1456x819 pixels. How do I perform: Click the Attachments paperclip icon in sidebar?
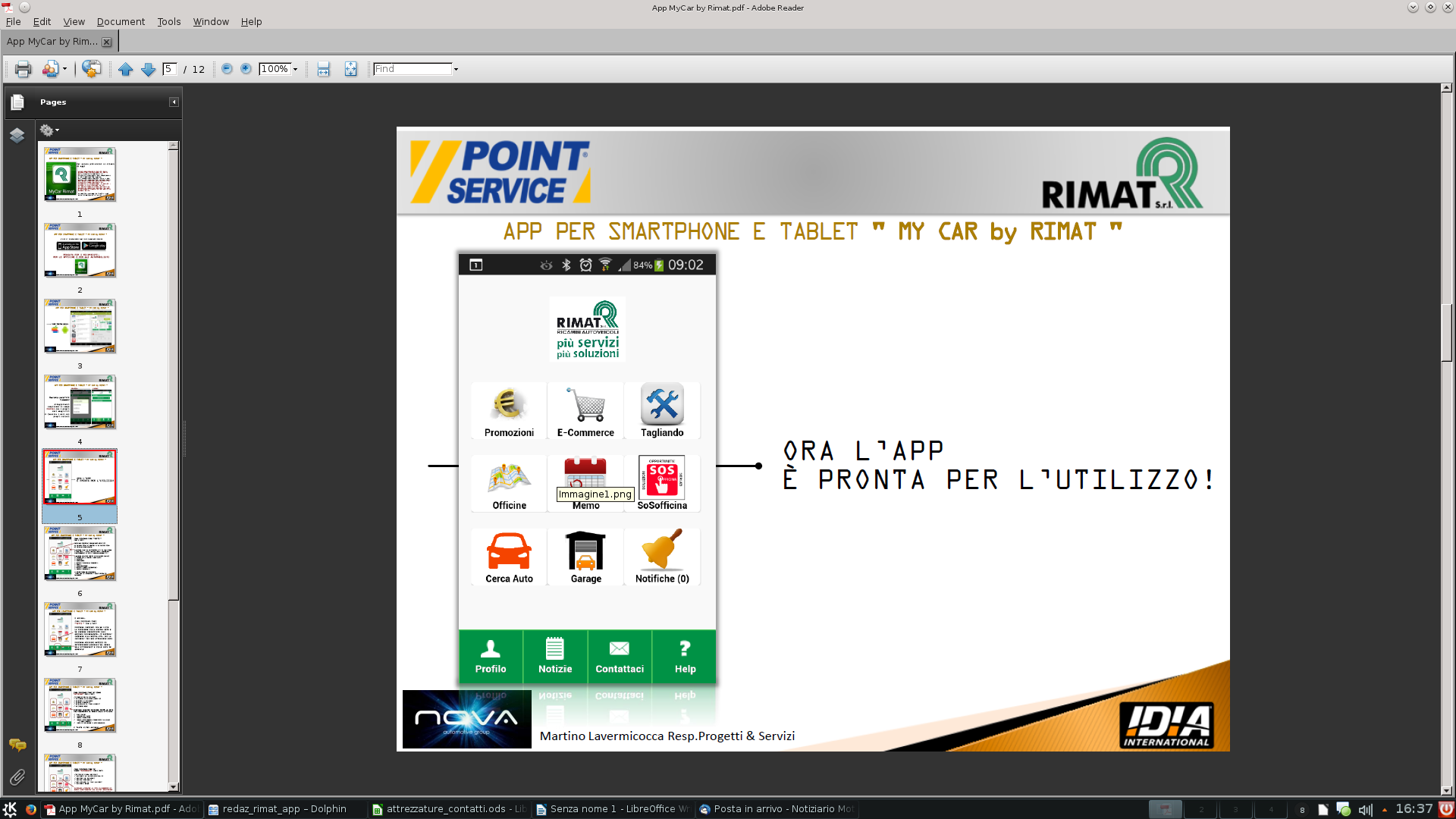tap(17, 777)
